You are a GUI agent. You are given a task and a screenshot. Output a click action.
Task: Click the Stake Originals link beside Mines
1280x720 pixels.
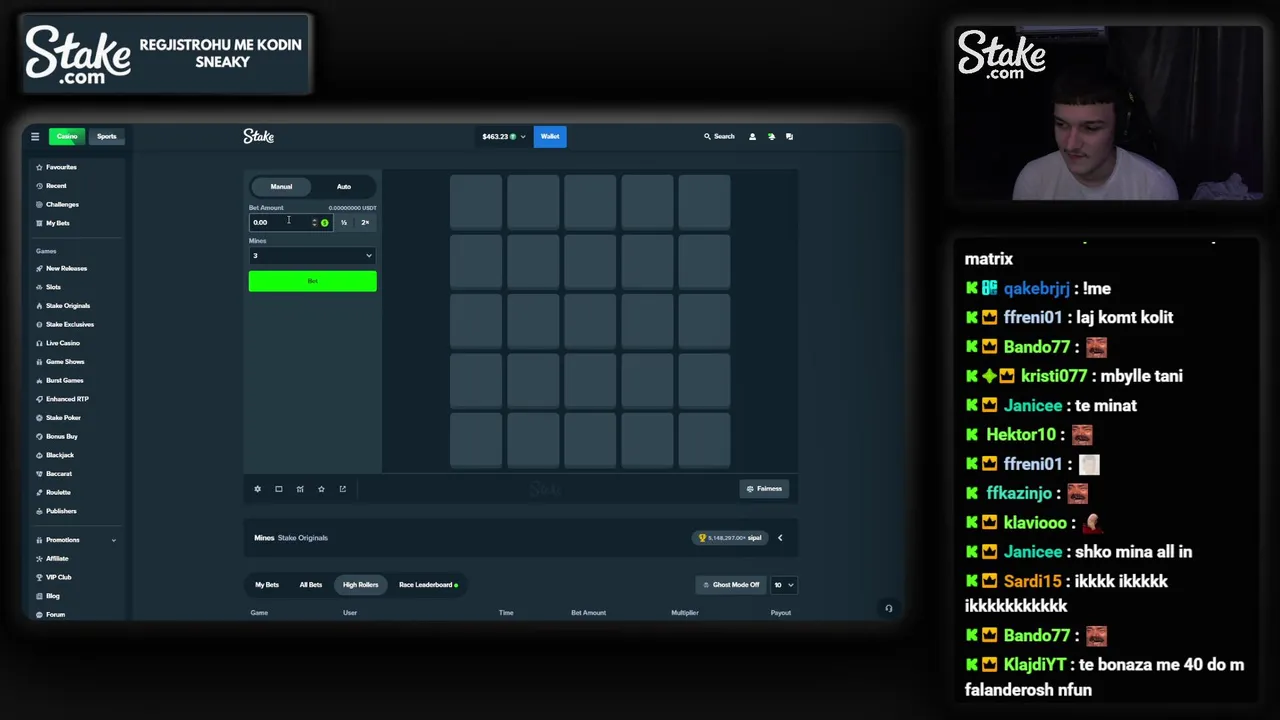tap(303, 538)
